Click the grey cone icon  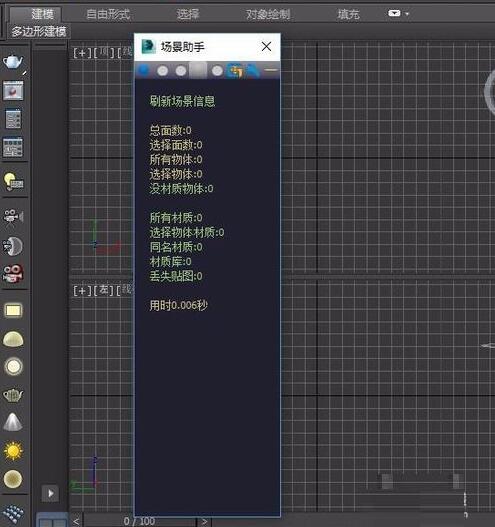click(13, 421)
